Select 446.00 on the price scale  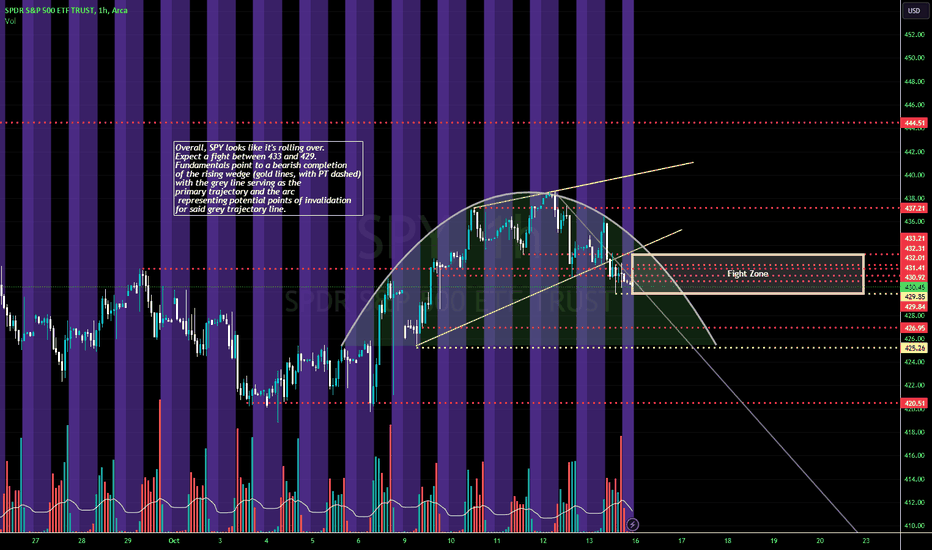[915, 105]
